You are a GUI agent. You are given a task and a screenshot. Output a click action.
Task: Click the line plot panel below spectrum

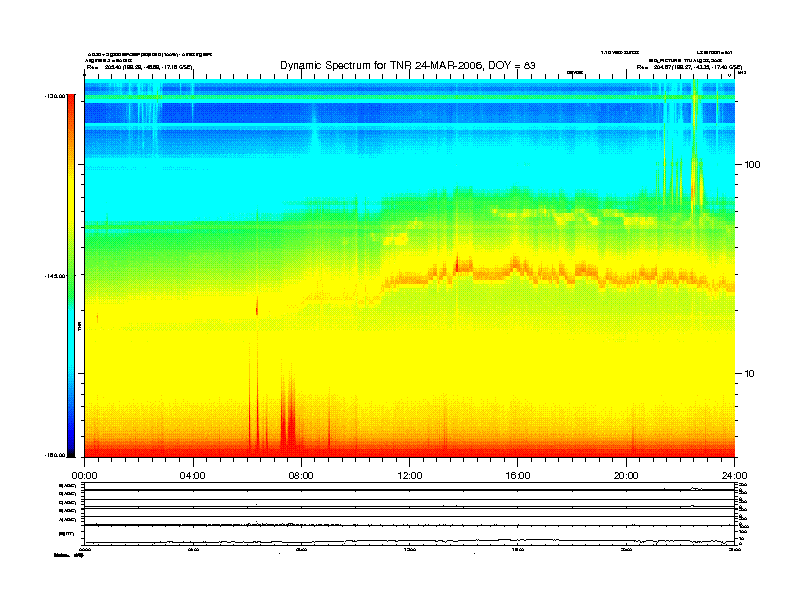(410, 514)
